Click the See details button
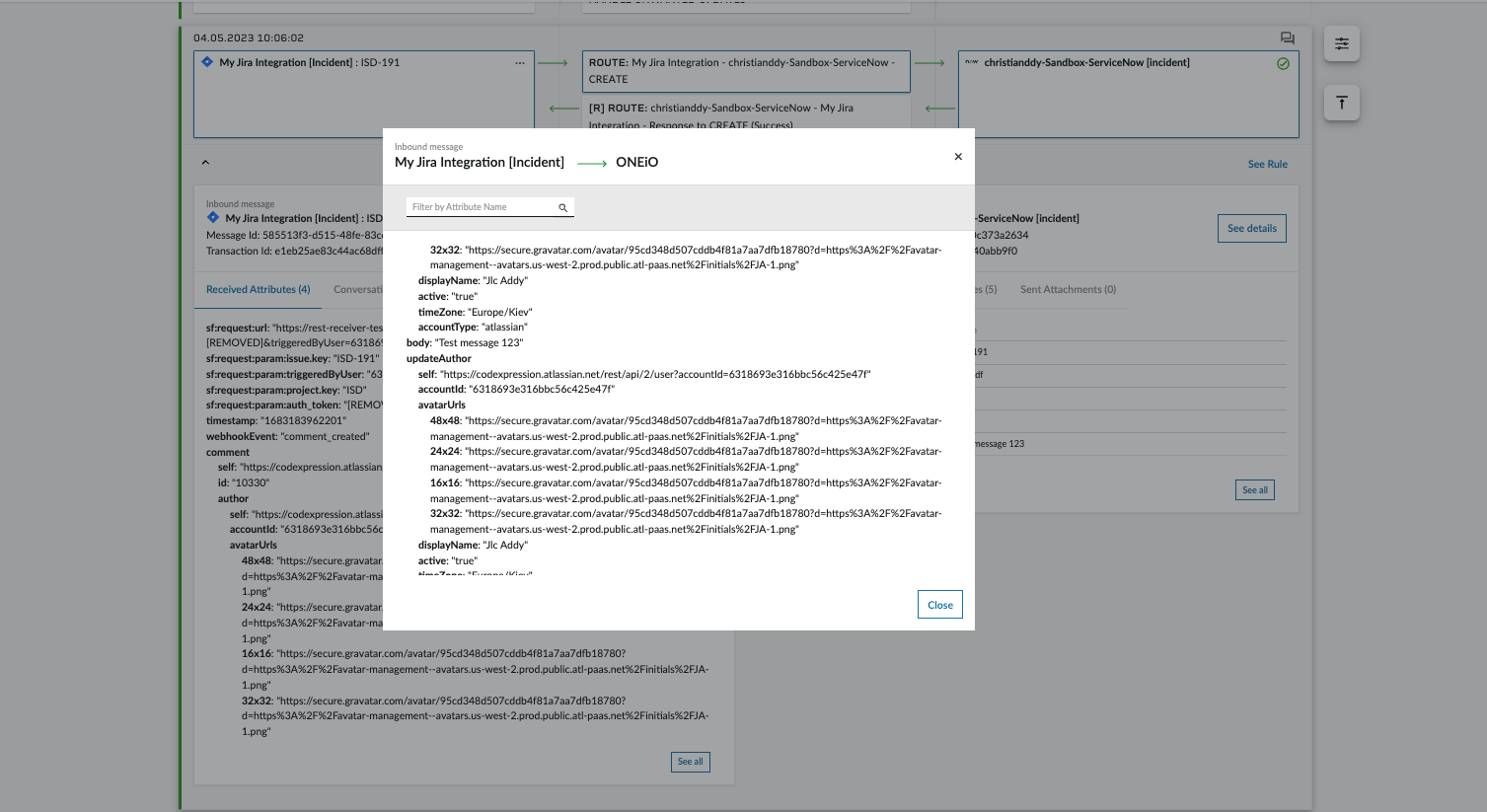The image size is (1487, 812). pyautogui.click(x=1252, y=228)
